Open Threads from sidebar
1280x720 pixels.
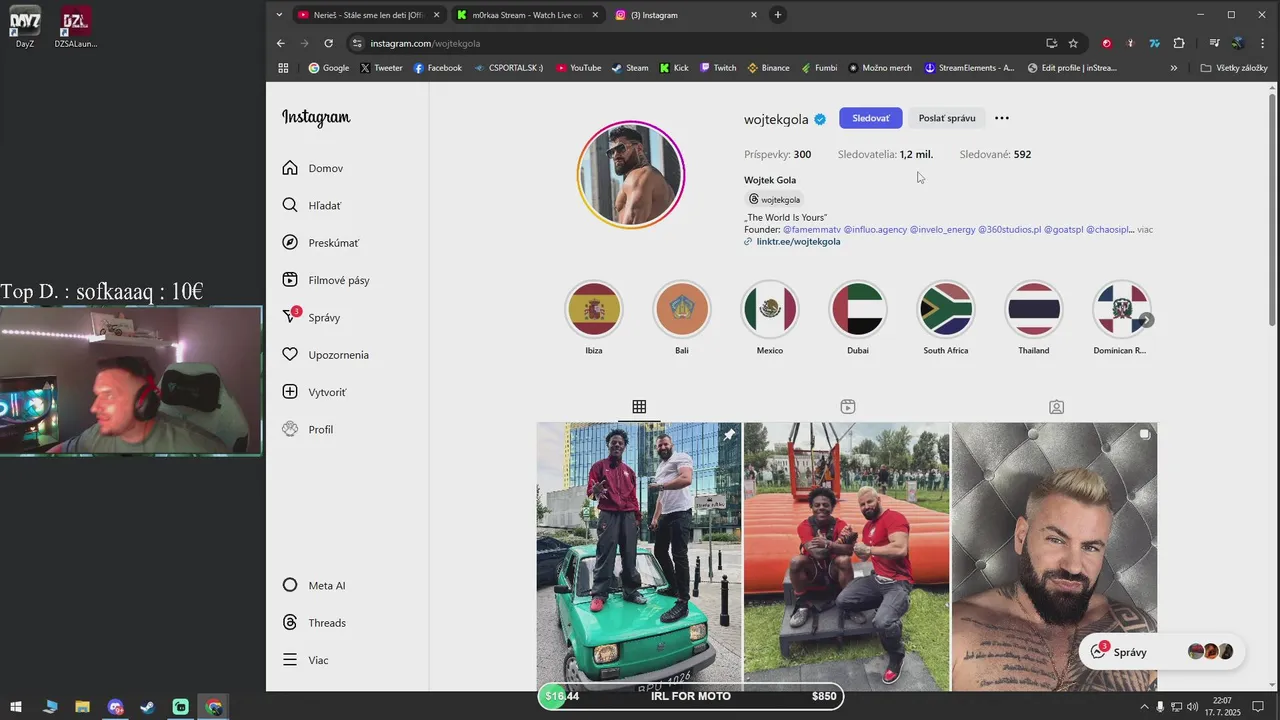pyautogui.click(x=314, y=623)
